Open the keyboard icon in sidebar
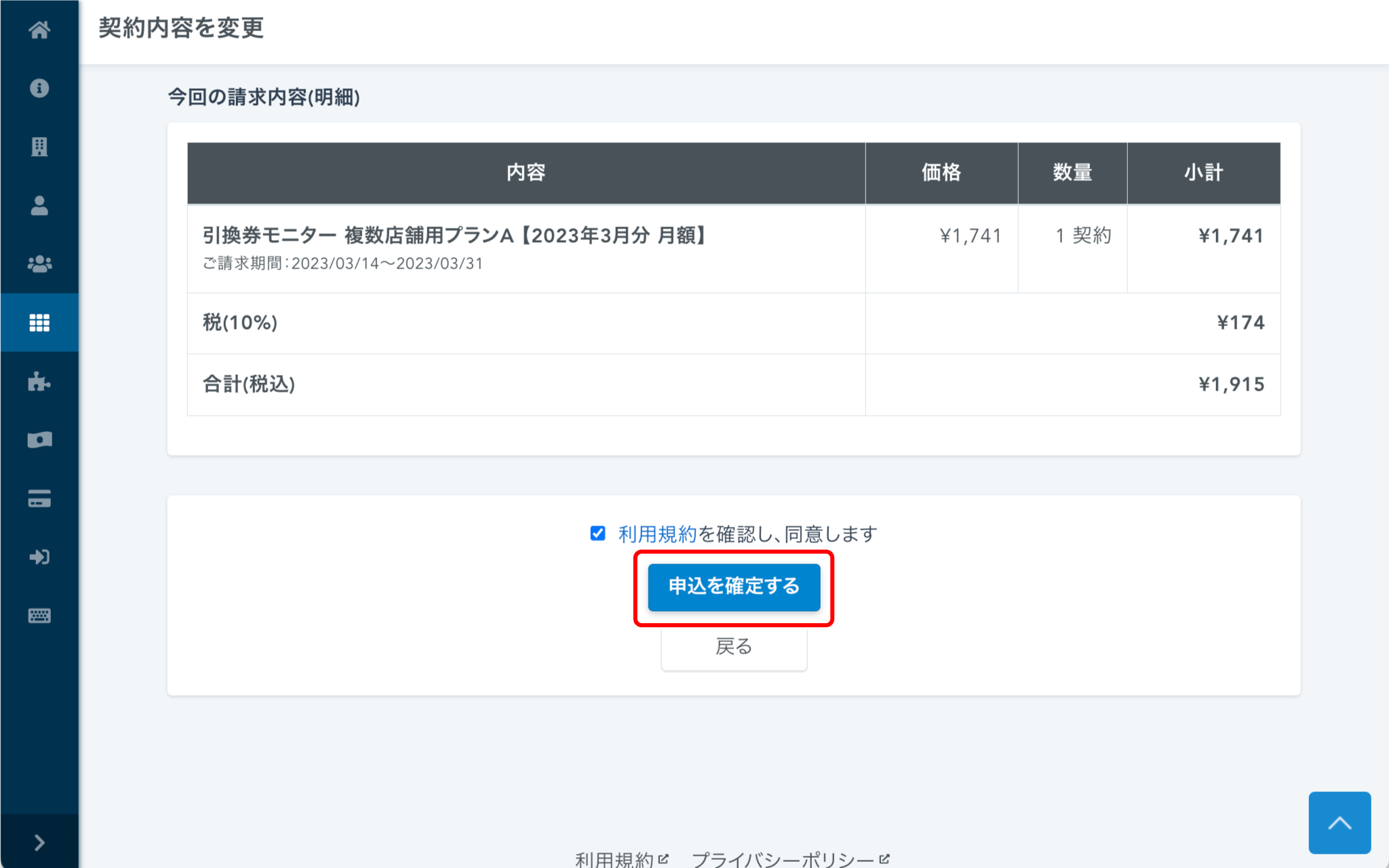This screenshot has width=1389, height=868. tap(39, 616)
